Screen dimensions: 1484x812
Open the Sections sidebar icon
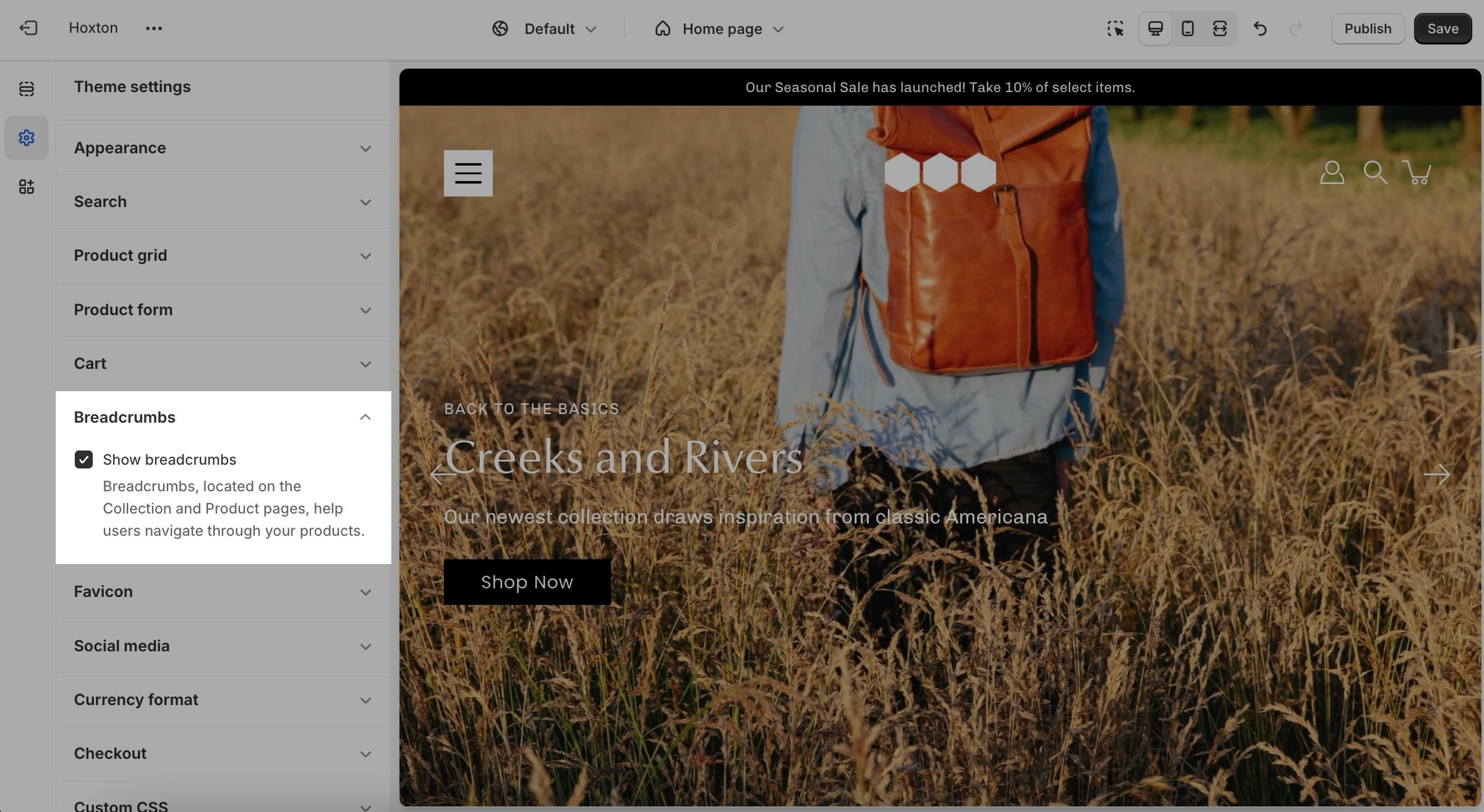(26, 89)
